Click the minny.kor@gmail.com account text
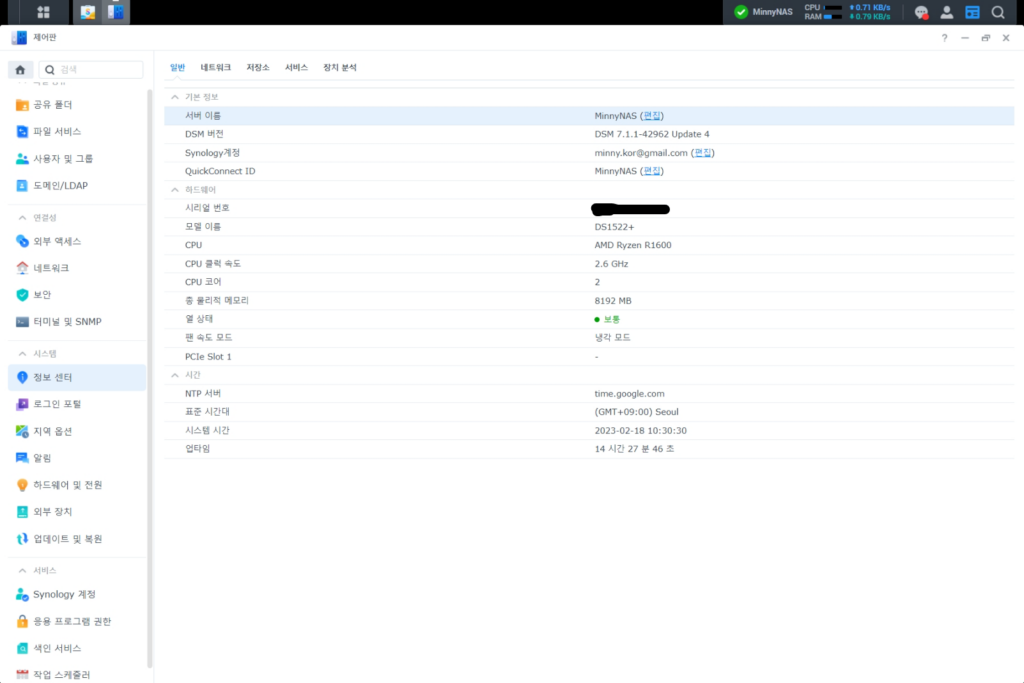The height and width of the screenshot is (683, 1024). pos(641,153)
